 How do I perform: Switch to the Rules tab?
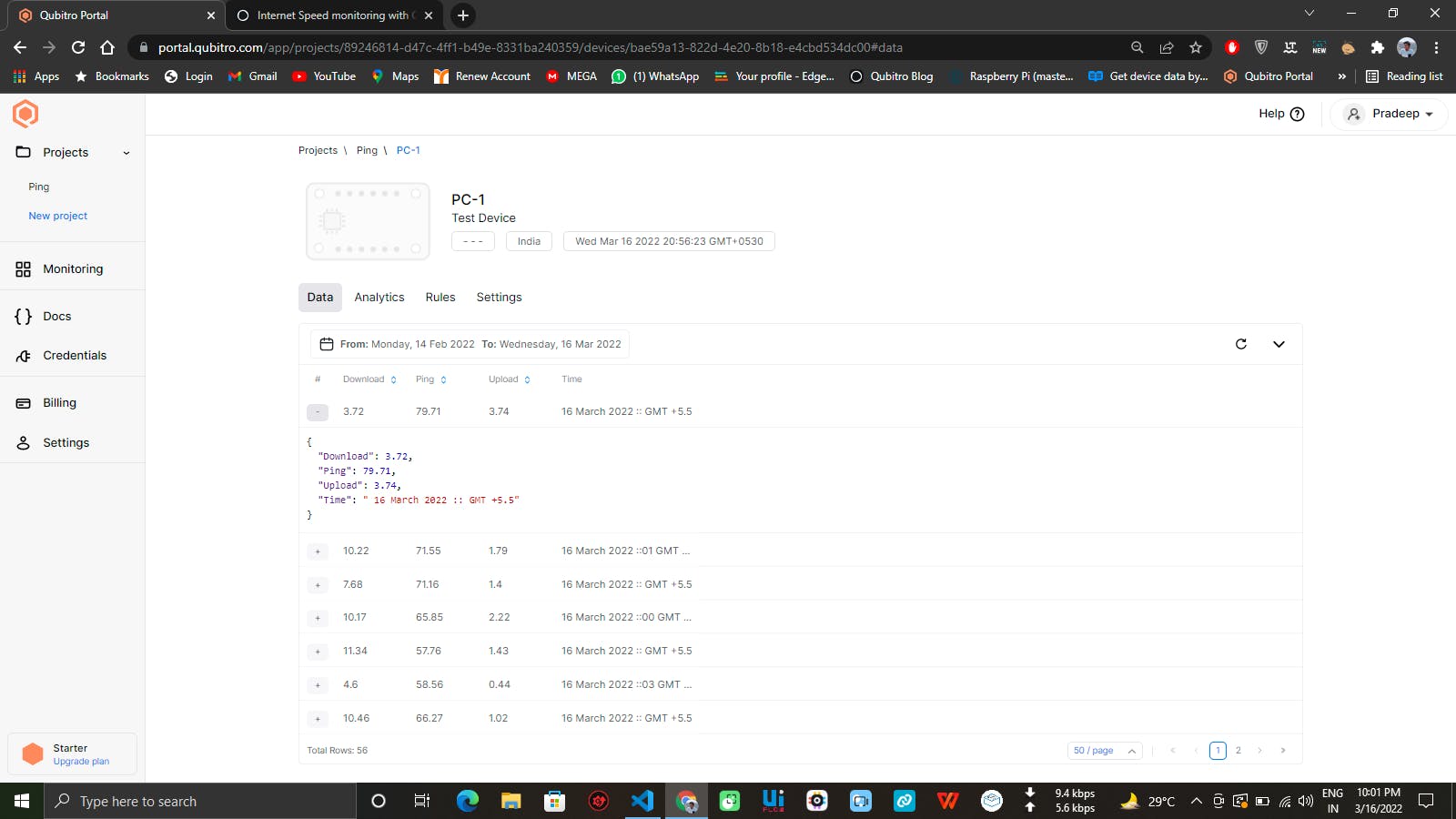440,298
